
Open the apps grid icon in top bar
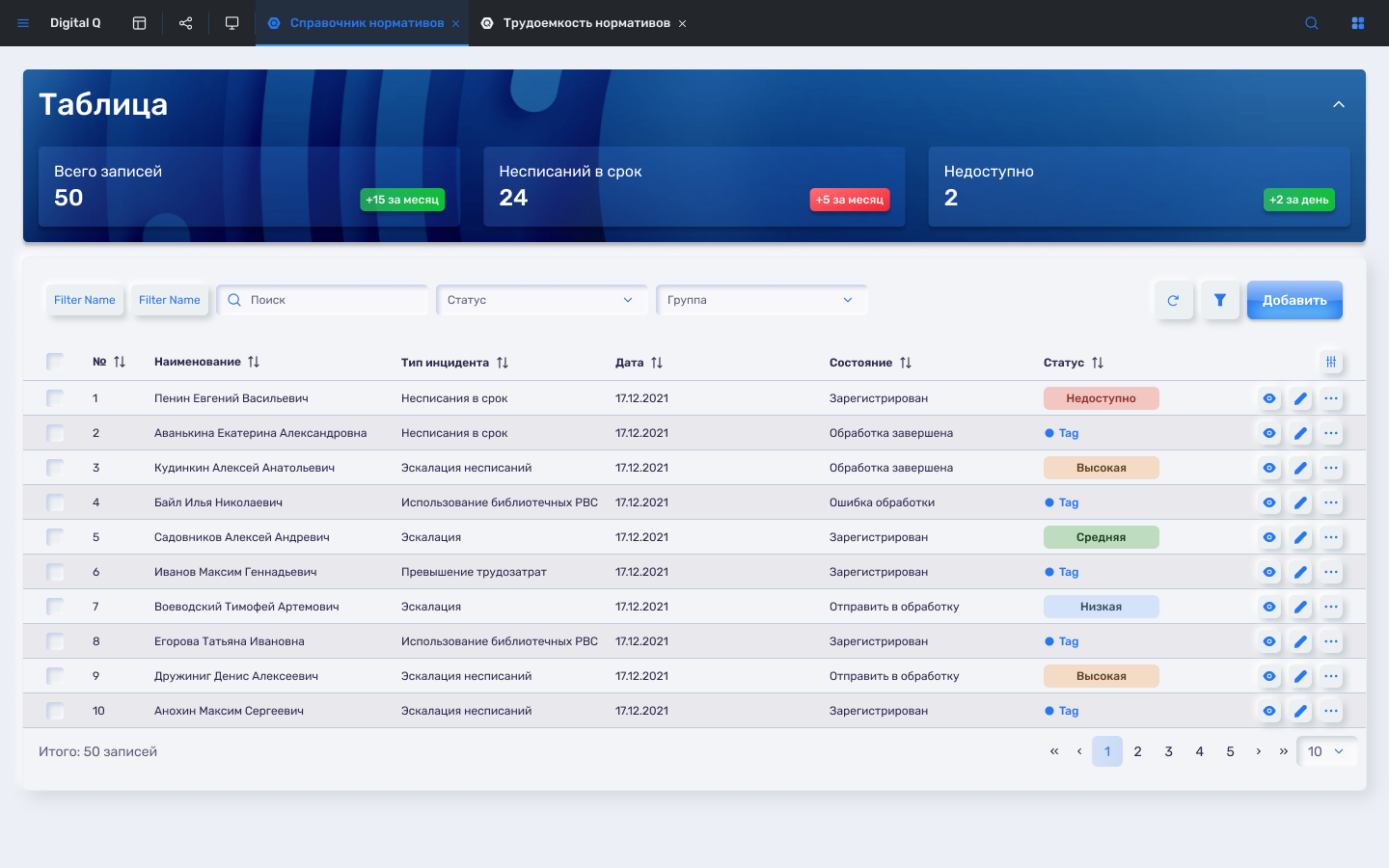coord(1358,23)
